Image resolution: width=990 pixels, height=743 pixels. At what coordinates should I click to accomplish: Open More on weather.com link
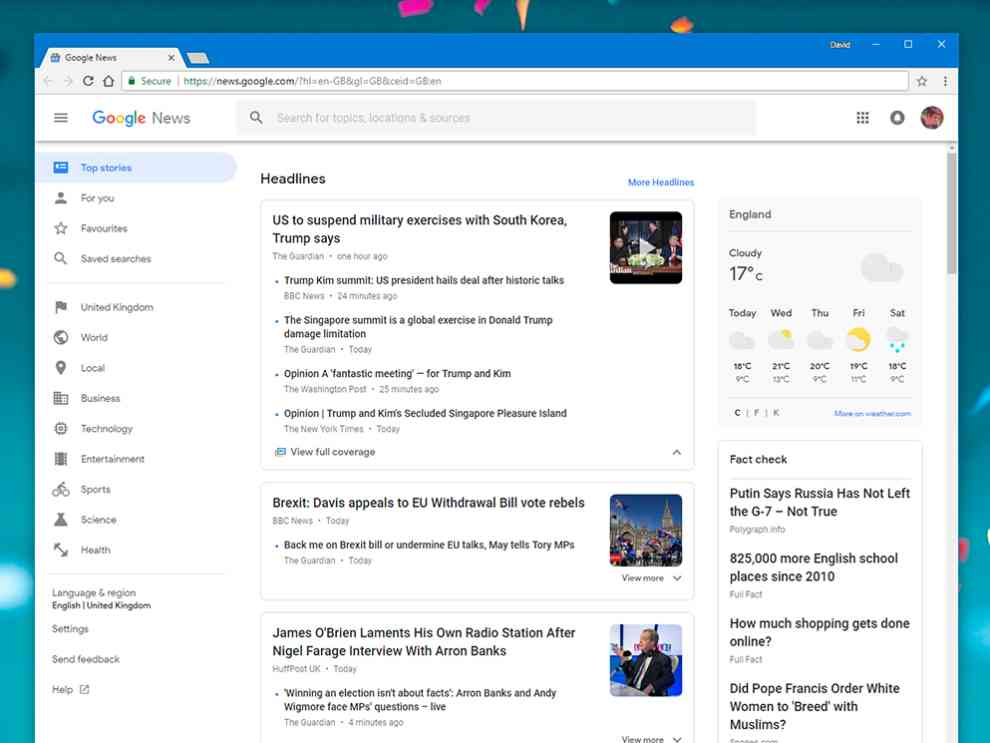[x=872, y=413]
